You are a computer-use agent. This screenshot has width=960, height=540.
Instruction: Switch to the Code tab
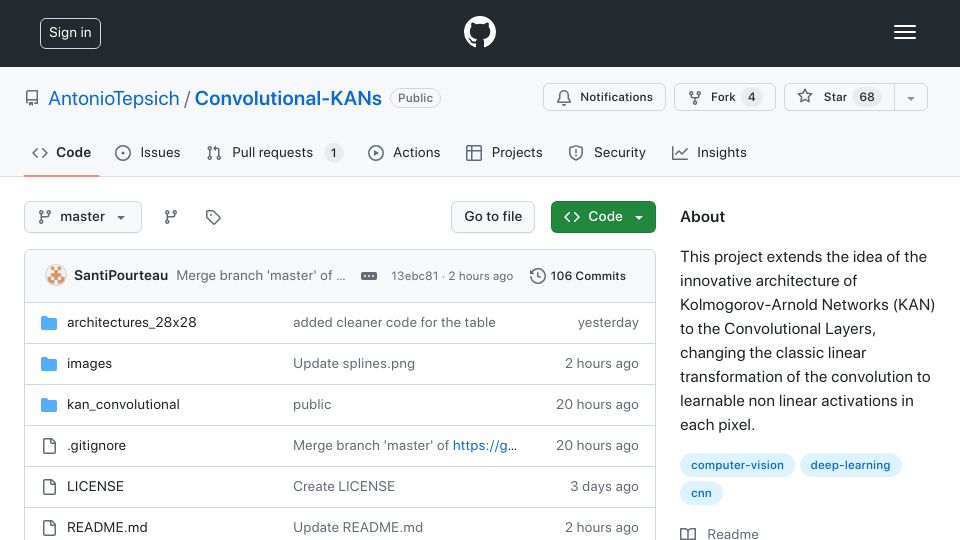coord(62,152)
